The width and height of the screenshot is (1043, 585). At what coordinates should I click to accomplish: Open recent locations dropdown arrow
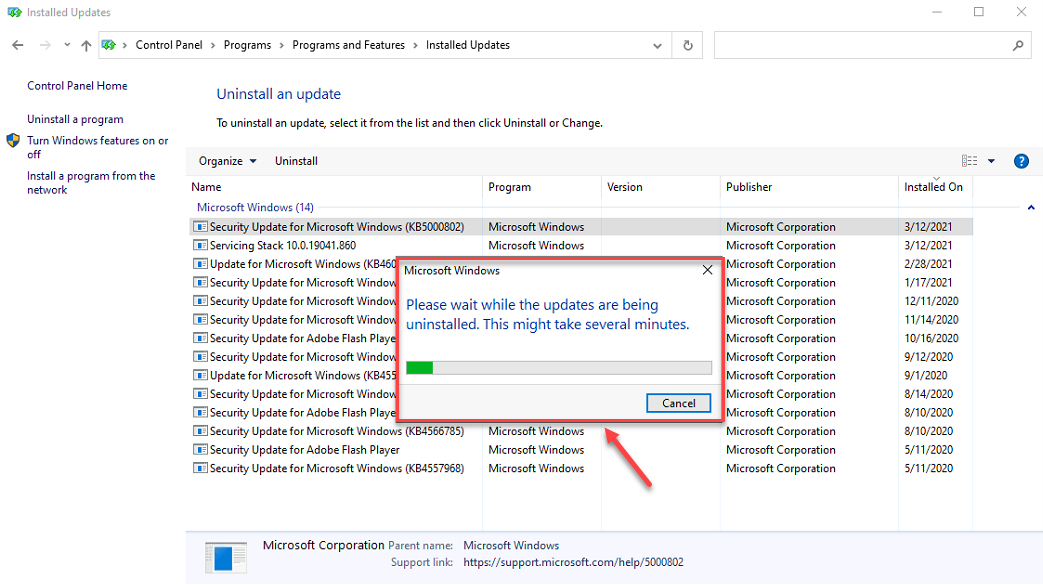67,45
